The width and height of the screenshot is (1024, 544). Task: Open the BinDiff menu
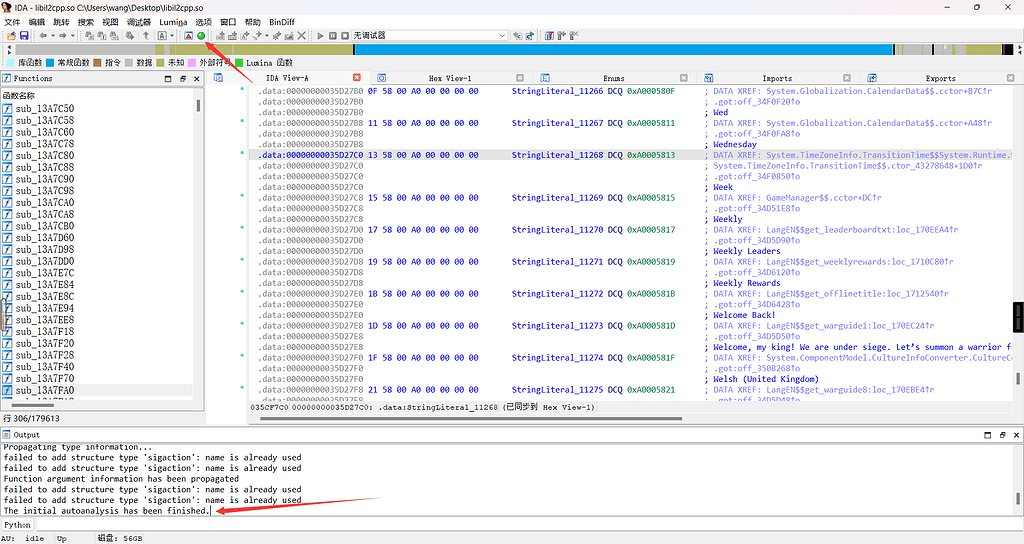point(281,22)
